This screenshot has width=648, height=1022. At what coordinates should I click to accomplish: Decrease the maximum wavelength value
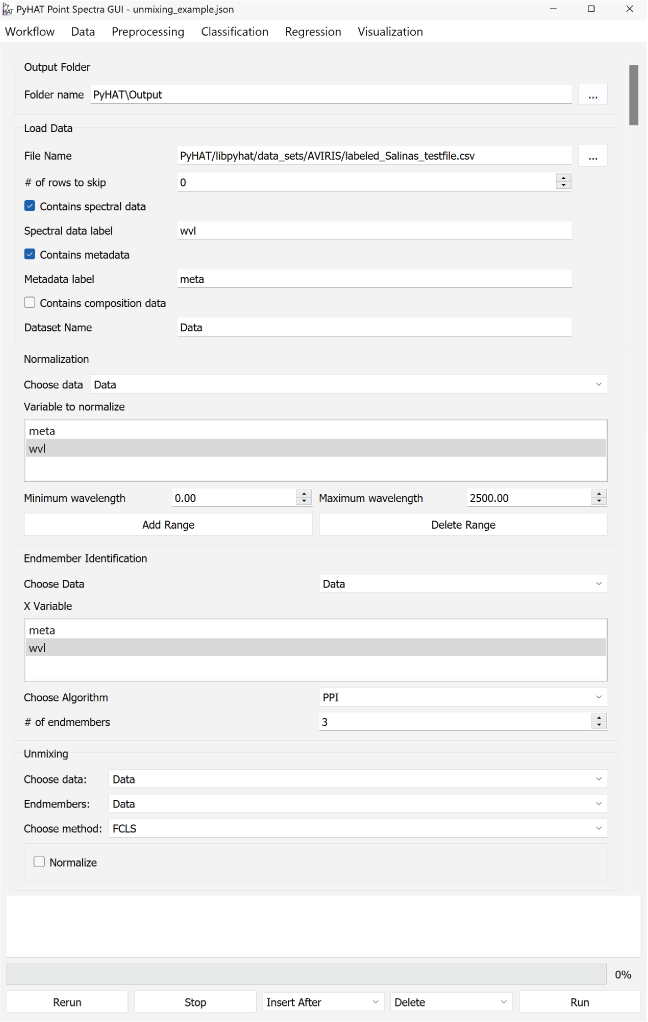(x=599, y=502)
